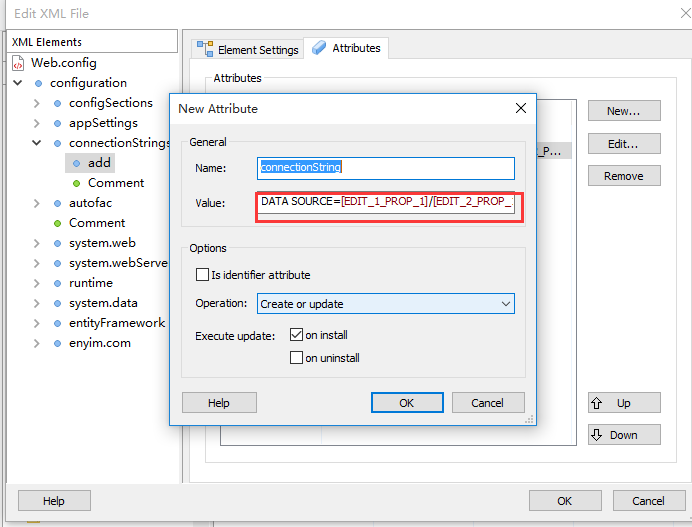Click Cancel in Edit XML File window
The image size is (692, 527).
click(648, 501)
